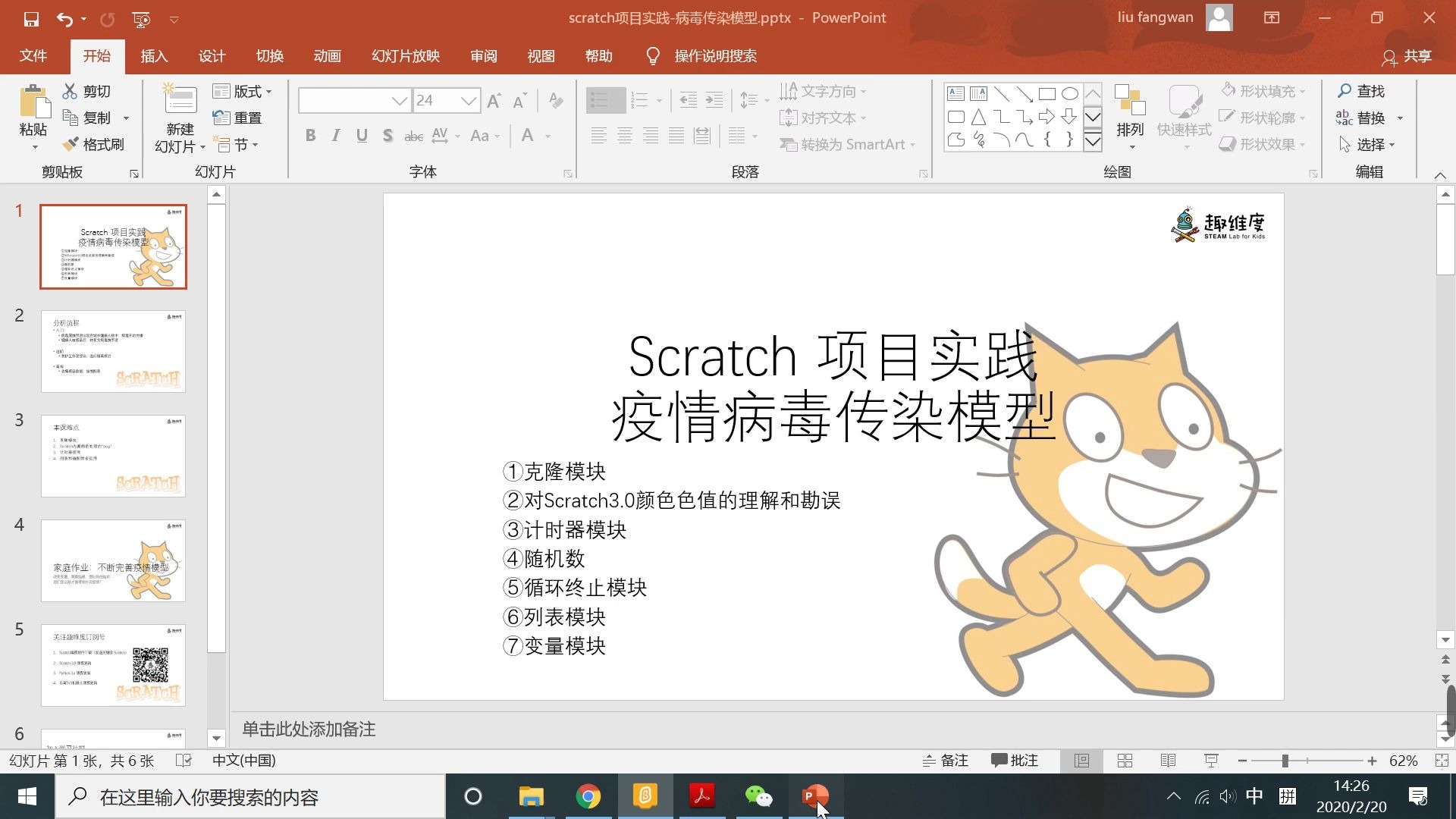The height and width of the screenshot is (819, 1456).
Task: Click the Paste clipboard icon
Action: (x=33, y=102)
